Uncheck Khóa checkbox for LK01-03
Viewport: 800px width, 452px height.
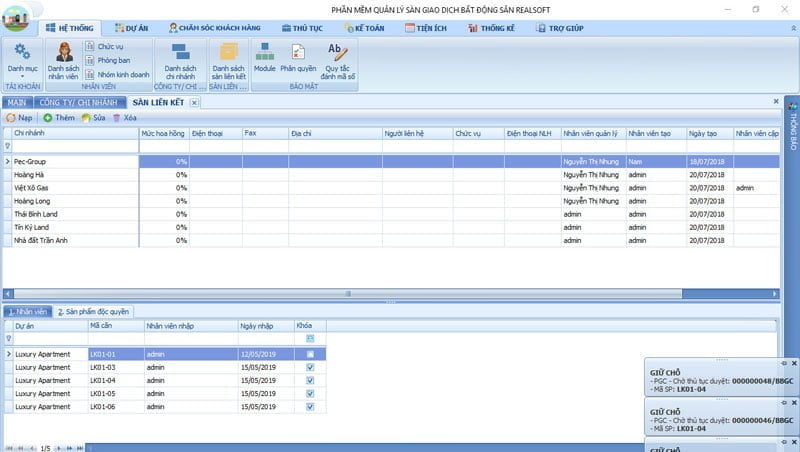310,367
